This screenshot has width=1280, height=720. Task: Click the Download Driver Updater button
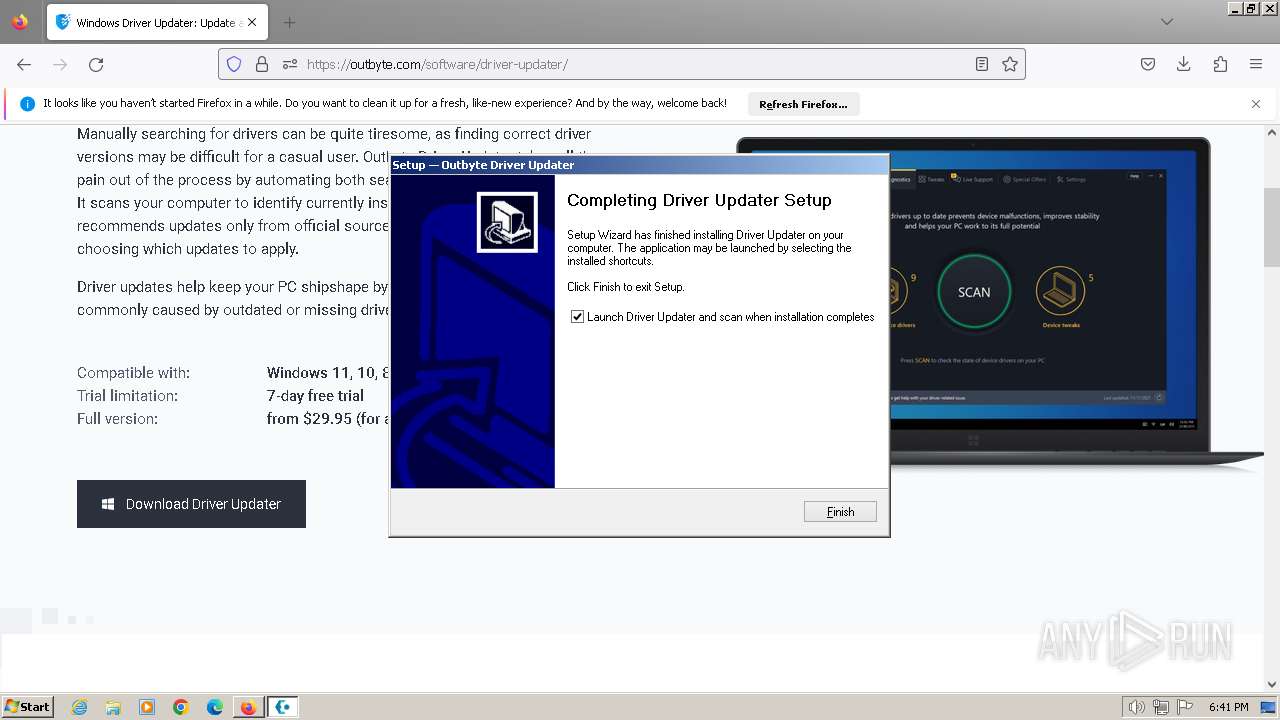(191, 504)
